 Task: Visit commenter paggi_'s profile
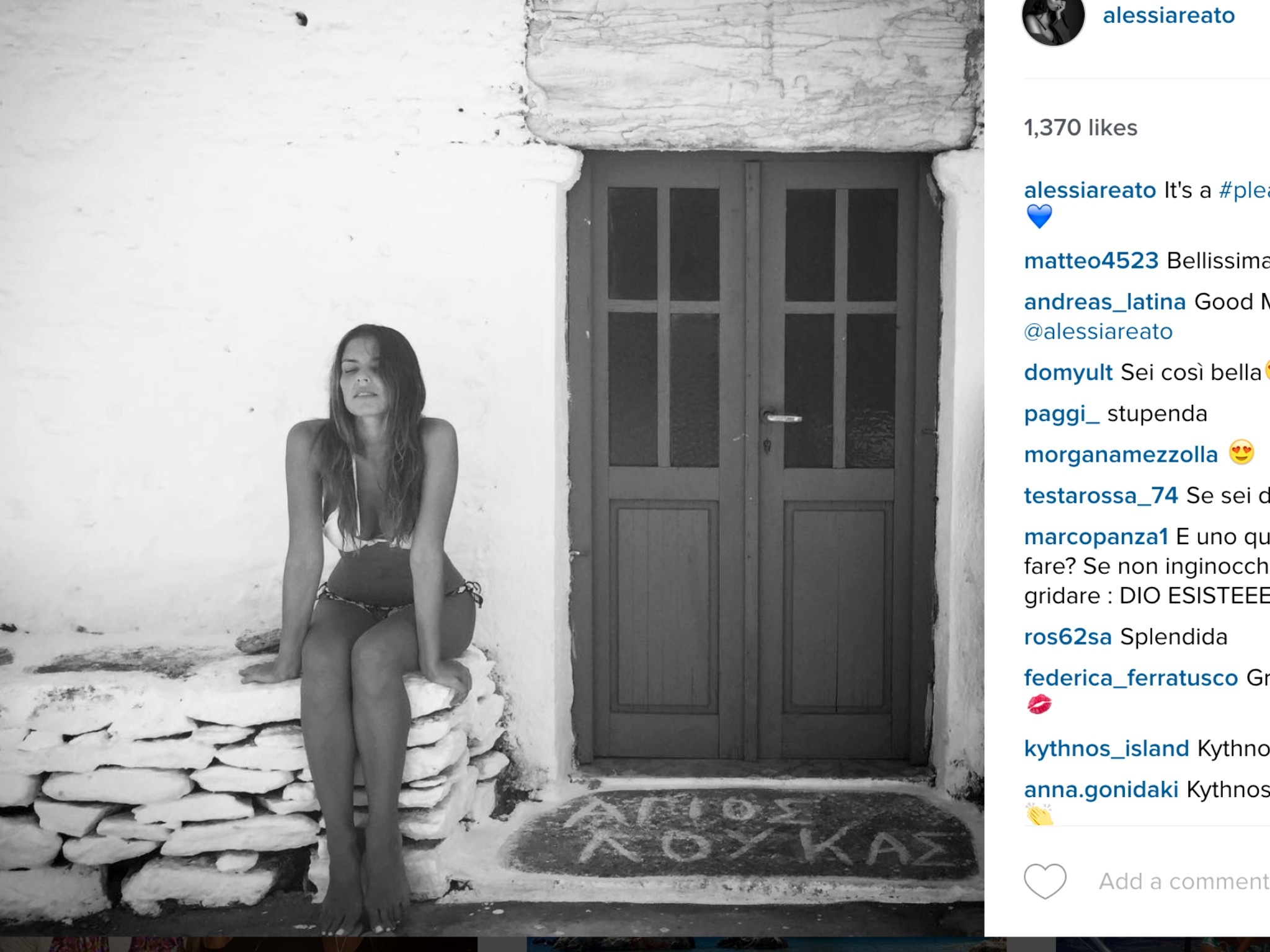[x=1062, y=414]
